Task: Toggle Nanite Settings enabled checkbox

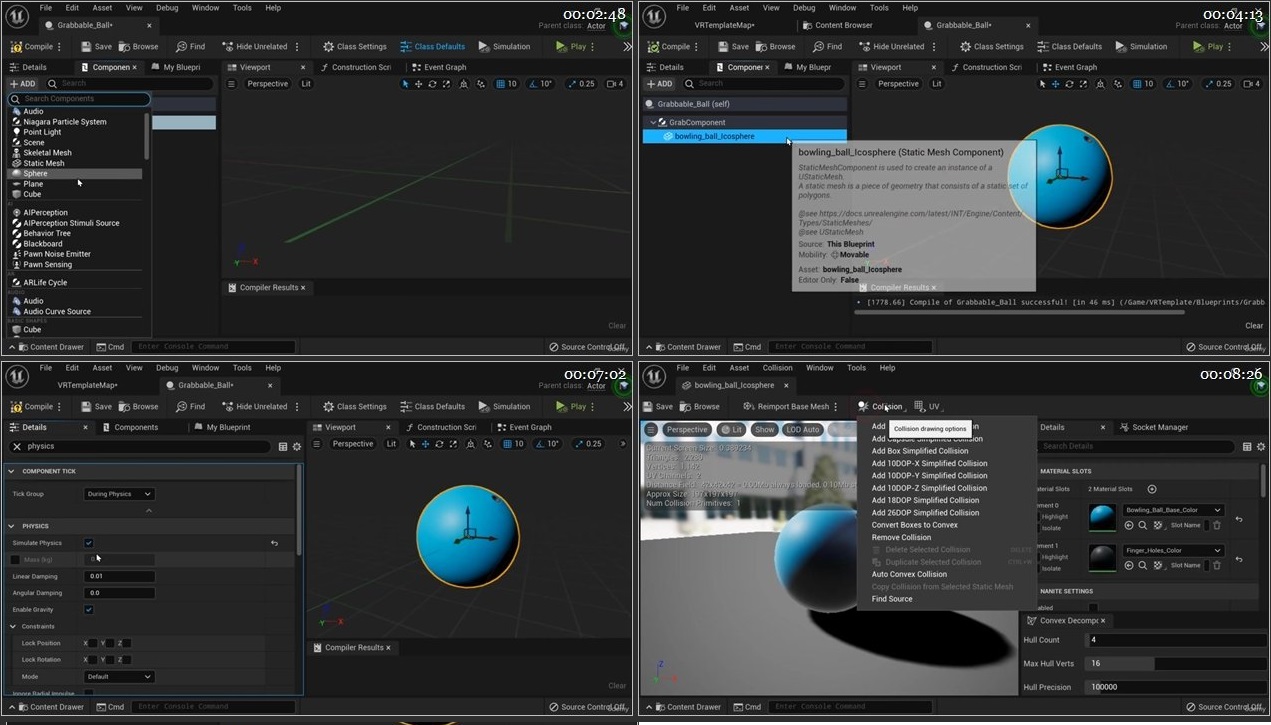Action: pos(1093,607)
